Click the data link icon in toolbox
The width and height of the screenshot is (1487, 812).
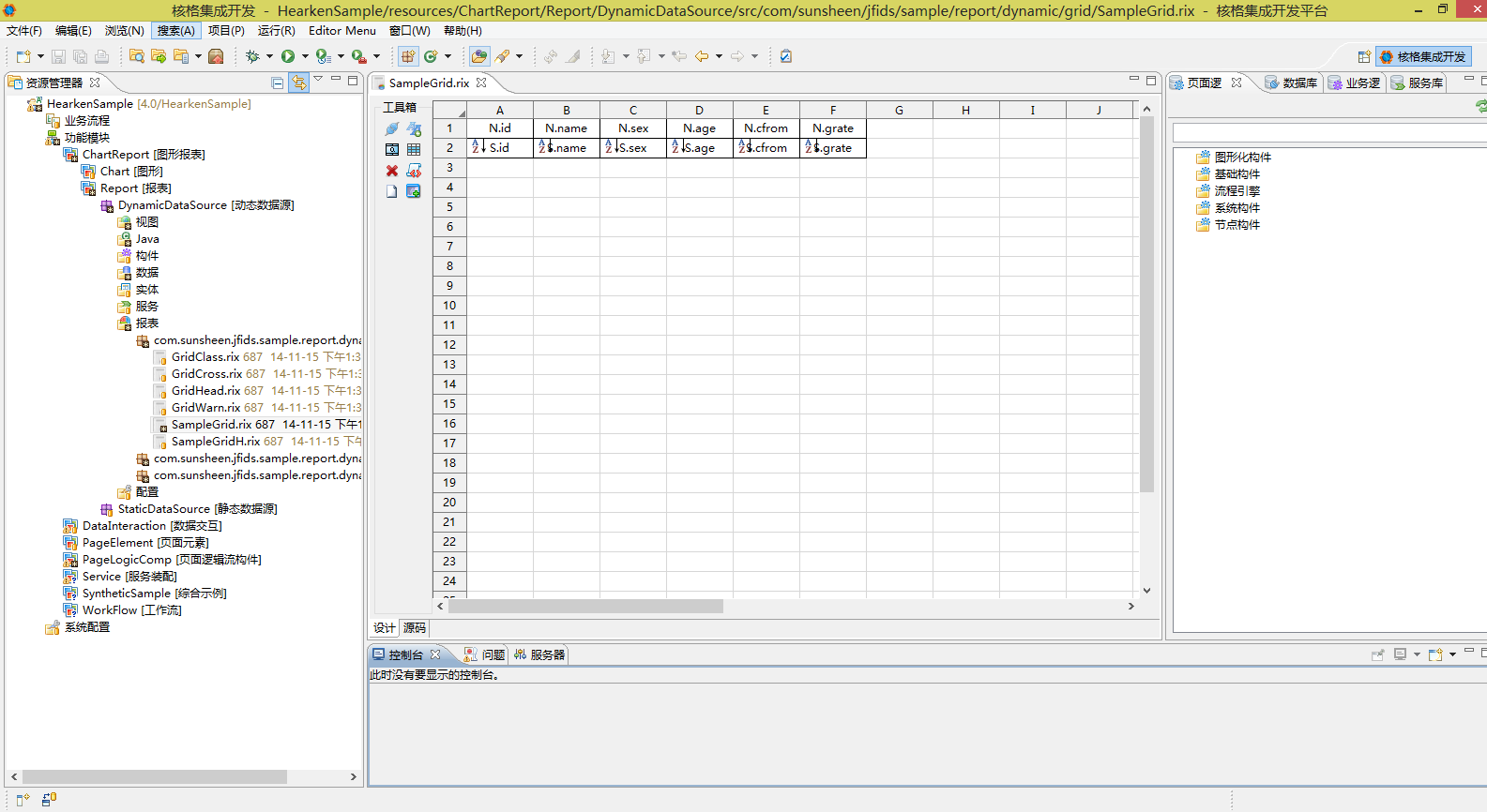coord(392,128)
